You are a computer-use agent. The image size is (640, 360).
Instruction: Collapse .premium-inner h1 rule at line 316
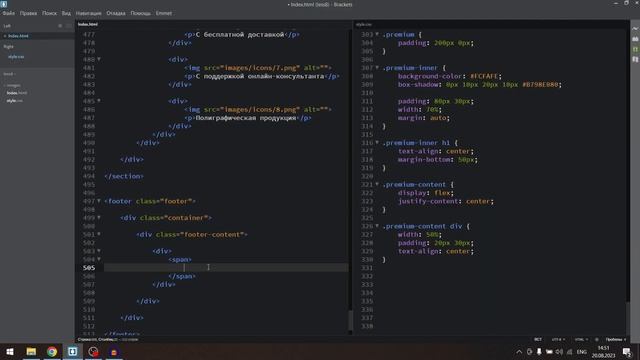pos(377,142)
